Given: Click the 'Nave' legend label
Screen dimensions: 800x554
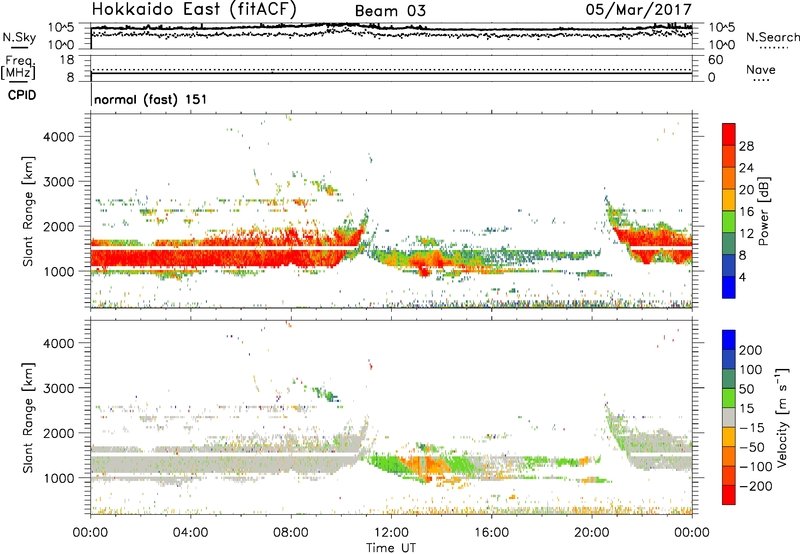Looking at the screenshot, I should 761,70.
